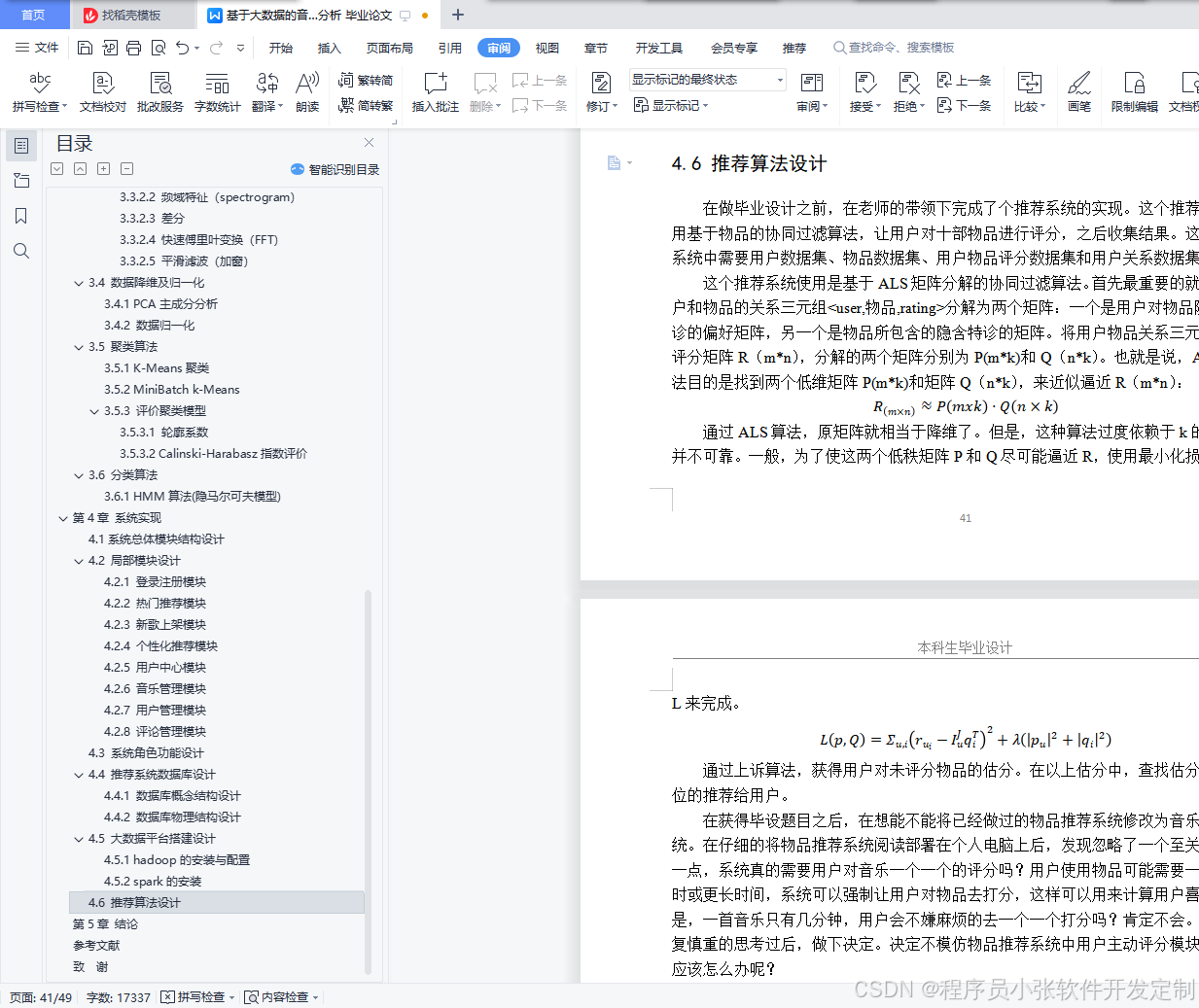Convert text with 简转繁
Screen dimensions: 1199x1008
pos(366,105)
